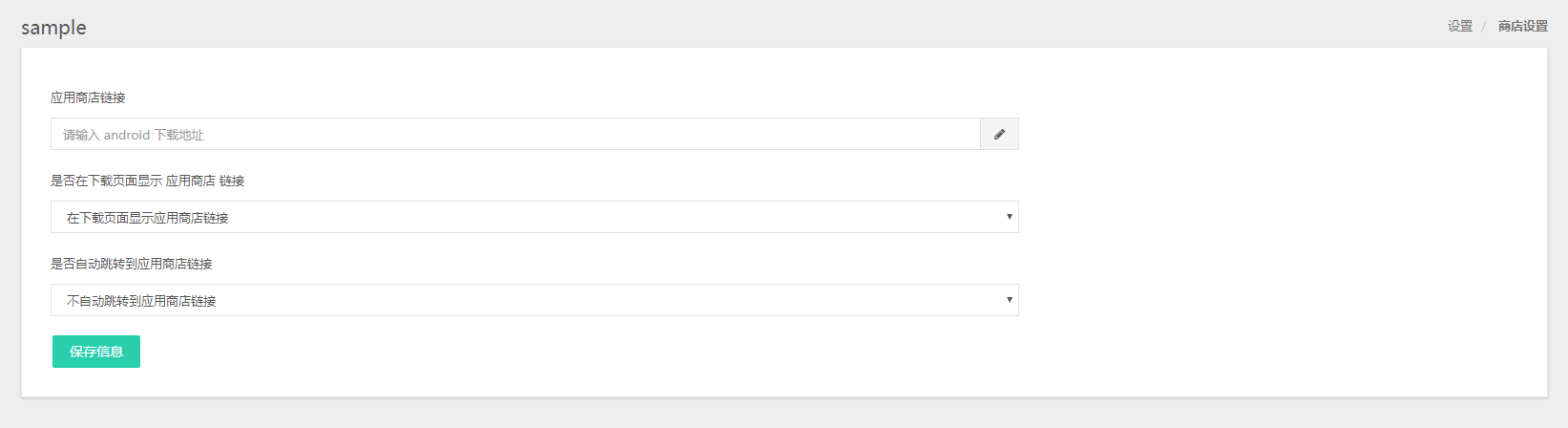Click the arrow of the 自动跳转 select box
The image size is (1568, 428).
click(1009, 300)
